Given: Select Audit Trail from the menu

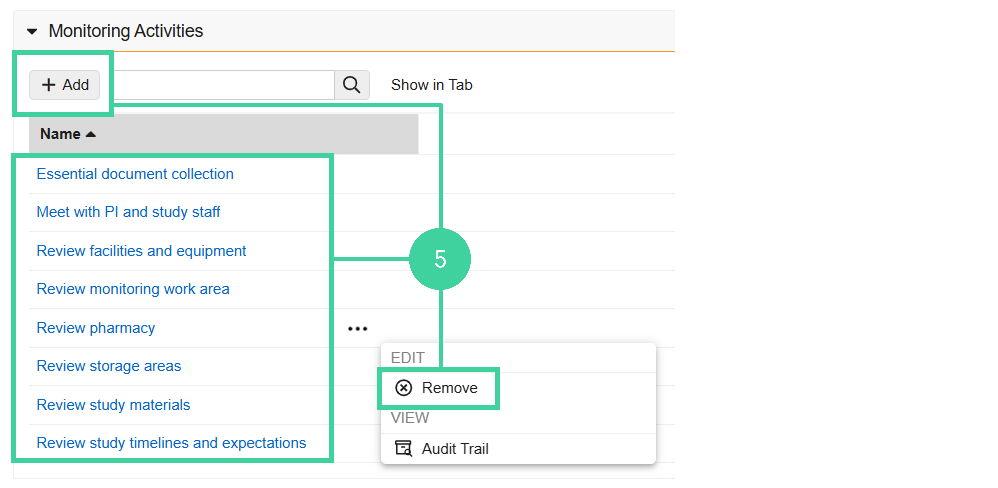Looking at the screenshot, I should click(442, 449).
